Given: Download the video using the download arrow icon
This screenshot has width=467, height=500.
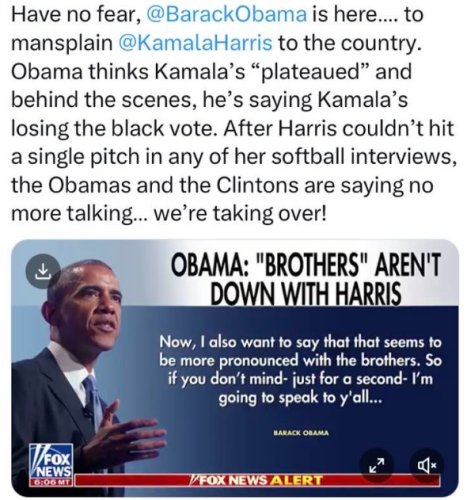Looking at the screenshot, I should tap(43, 271).
